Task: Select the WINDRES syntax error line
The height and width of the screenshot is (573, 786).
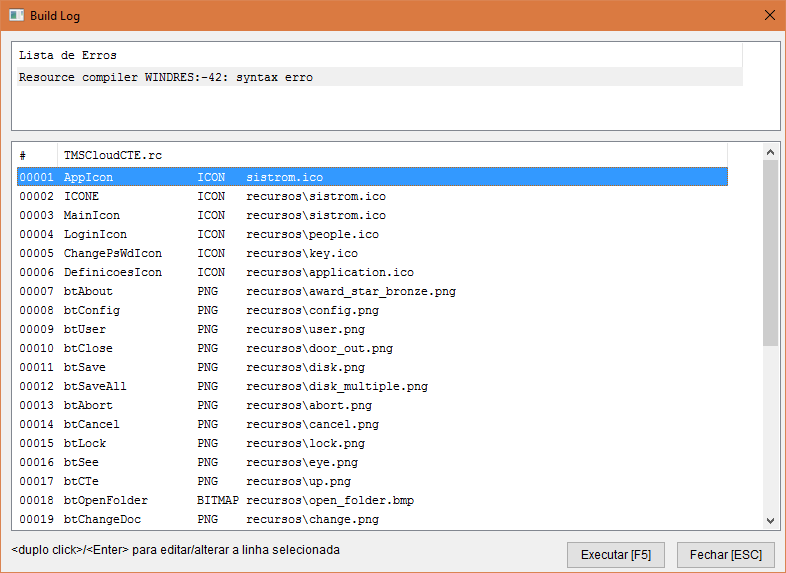Action: point(380,77)
